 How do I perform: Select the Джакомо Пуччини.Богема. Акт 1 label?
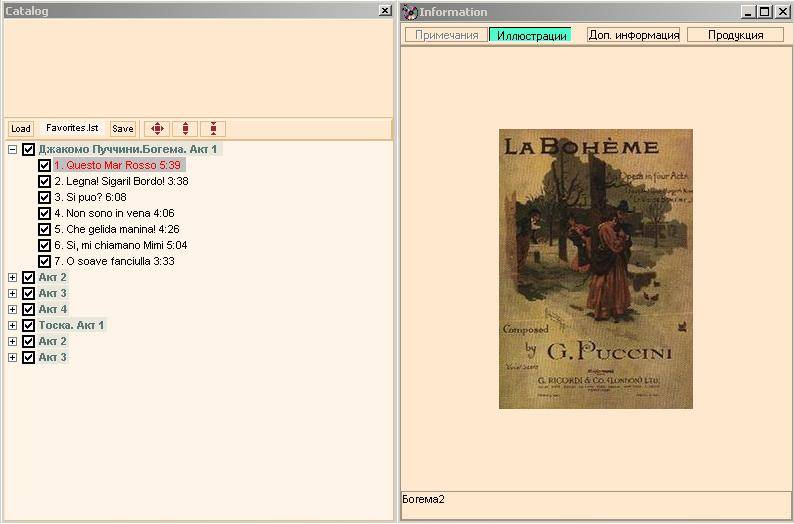coord(128,149)
